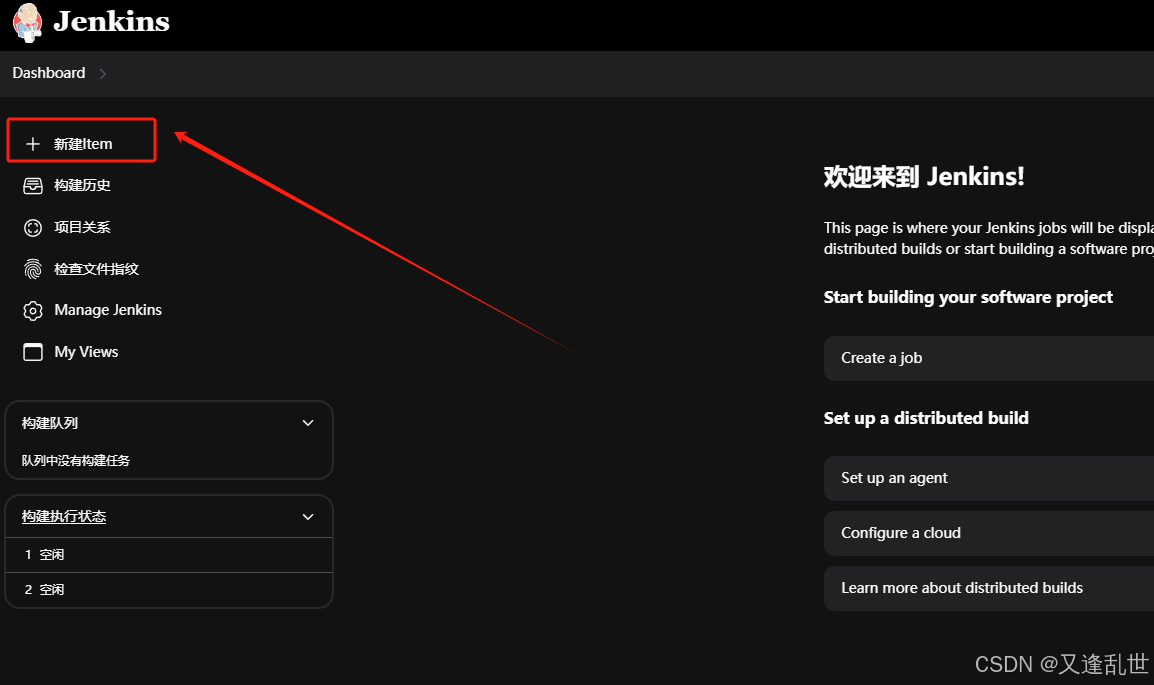The image size is (1154, 685).
Task: Select executor row 2 空闲
Action: click(169, 590)
